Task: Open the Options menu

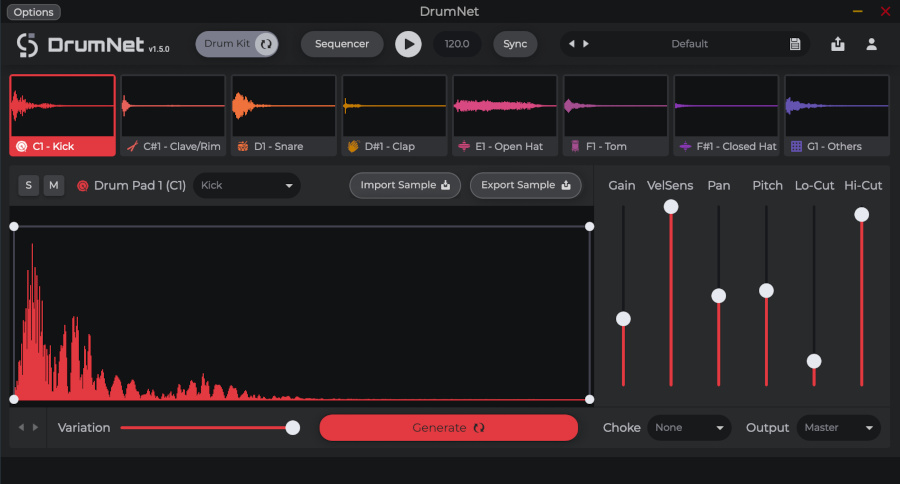Action: coord(34,12)
